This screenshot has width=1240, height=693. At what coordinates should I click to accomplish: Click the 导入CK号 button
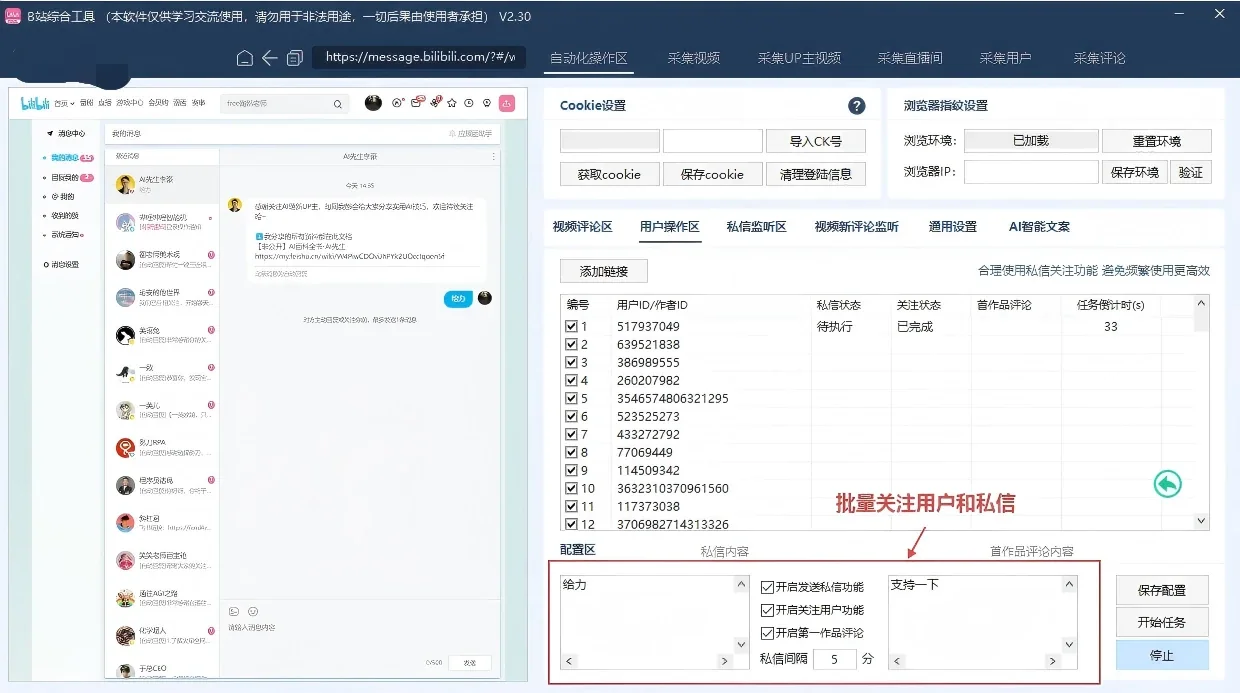pyautogui.click(x=815, y=141)
